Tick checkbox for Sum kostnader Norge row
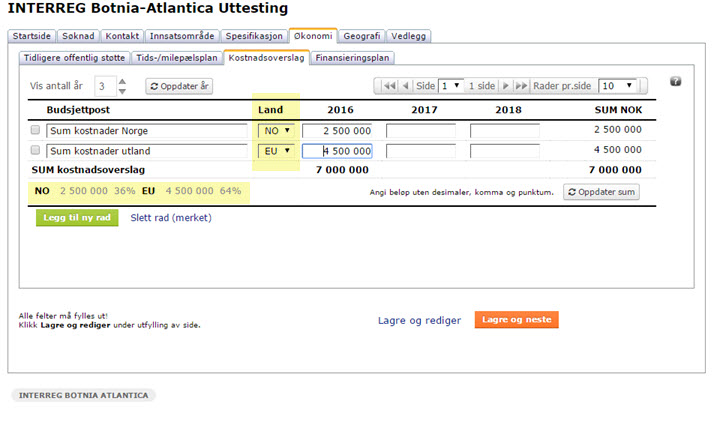Screen dimensions: 717x422 (35, 130)
